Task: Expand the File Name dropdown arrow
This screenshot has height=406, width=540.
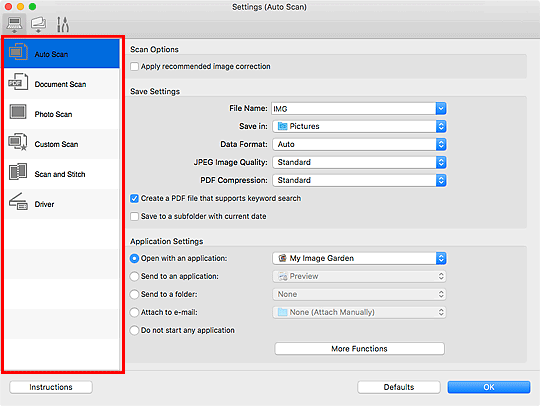Action: click(441, 109)
